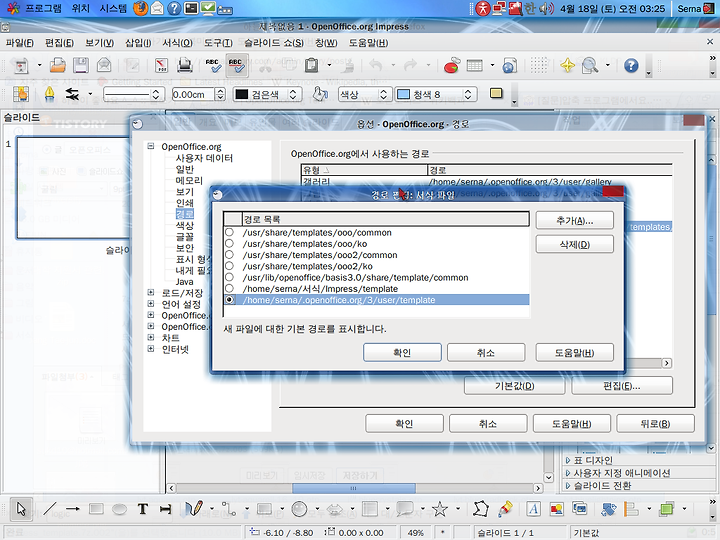
Task: Open the fill color 청색 8 dropdown
Action: (467, 95)
